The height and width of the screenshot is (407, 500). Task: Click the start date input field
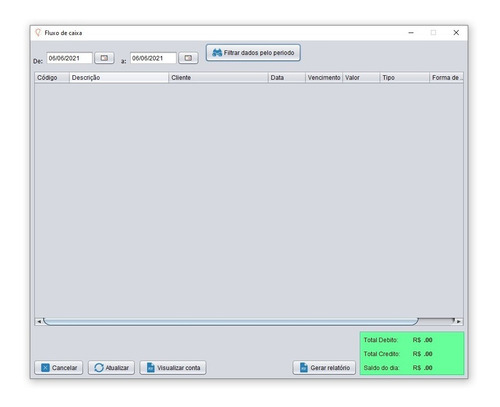click(69, 58)
